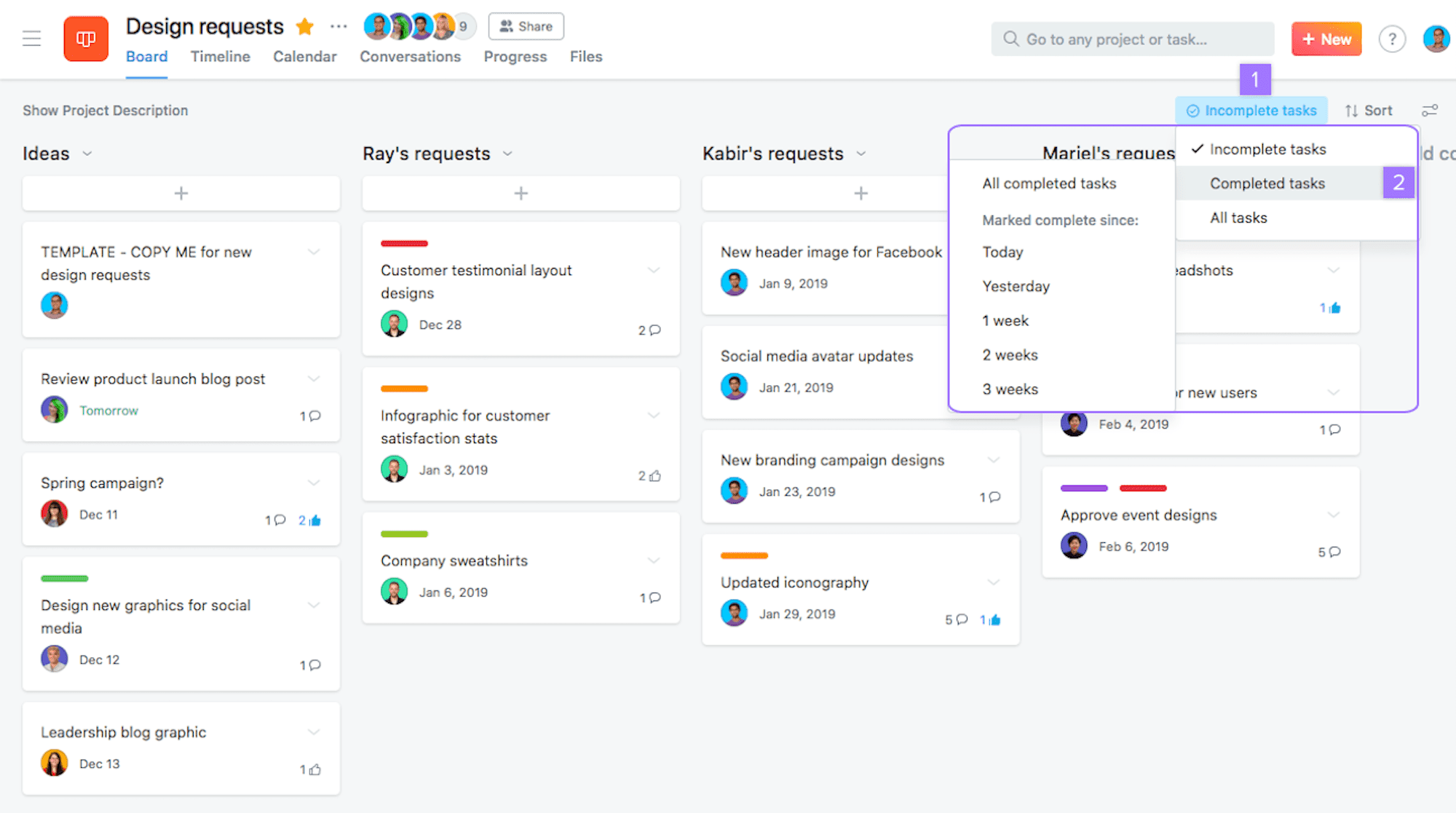Expand the Spring campaign task card
Image resolution: width=1456 pixels, height=813 pixels.
pos(315,483)
